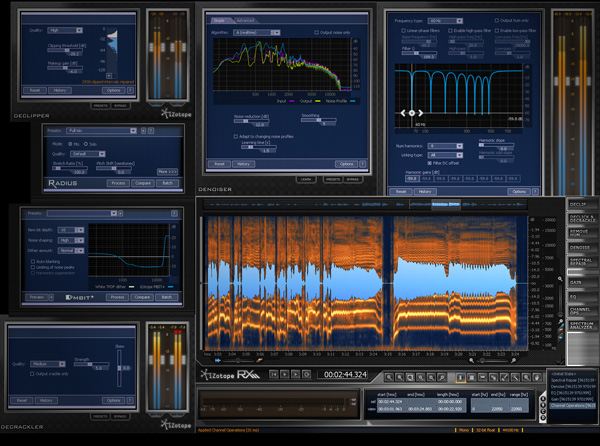Click the help question mark in MBIT+ header
This screenshot has width=600, height=446.
coord(174,213)
